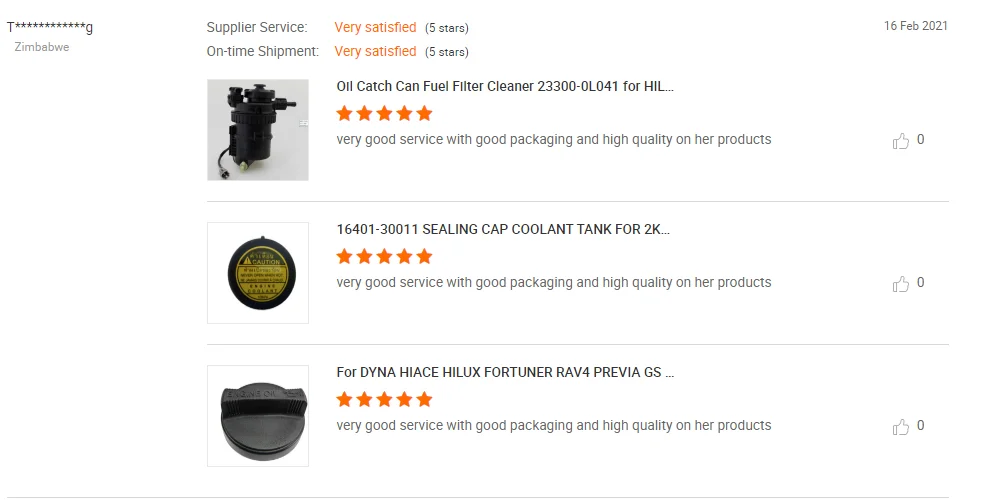Viewport: 992px width, 503px height.
Task: Open the black engine oil cap thumbnail
Action: click(258, 416)
